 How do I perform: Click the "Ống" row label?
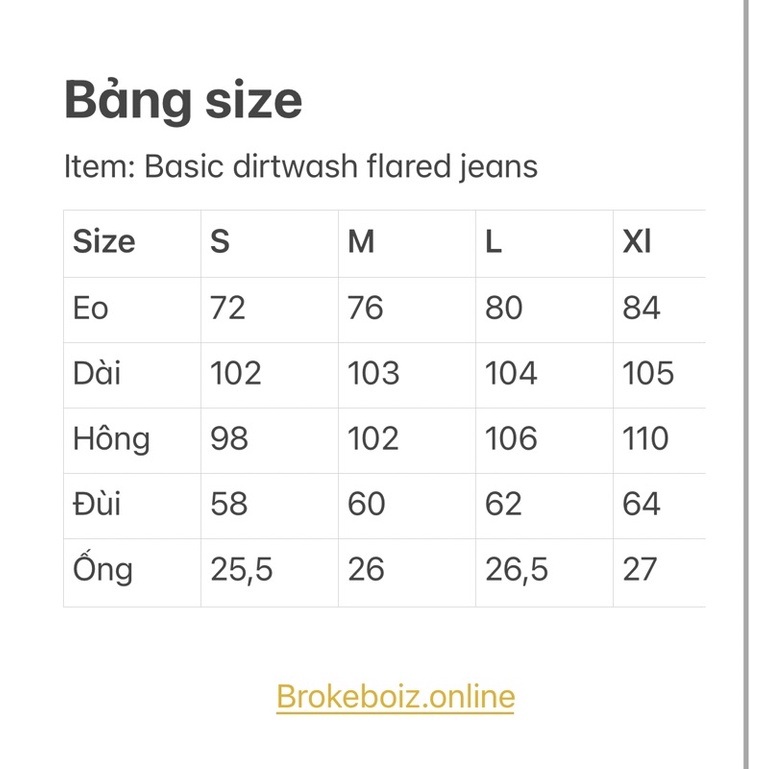click(x=103, y=569)
